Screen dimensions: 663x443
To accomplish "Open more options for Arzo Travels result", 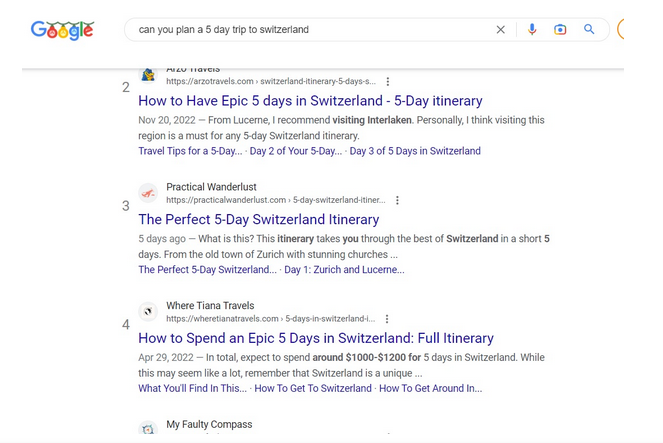I will [x=388, y=81].
